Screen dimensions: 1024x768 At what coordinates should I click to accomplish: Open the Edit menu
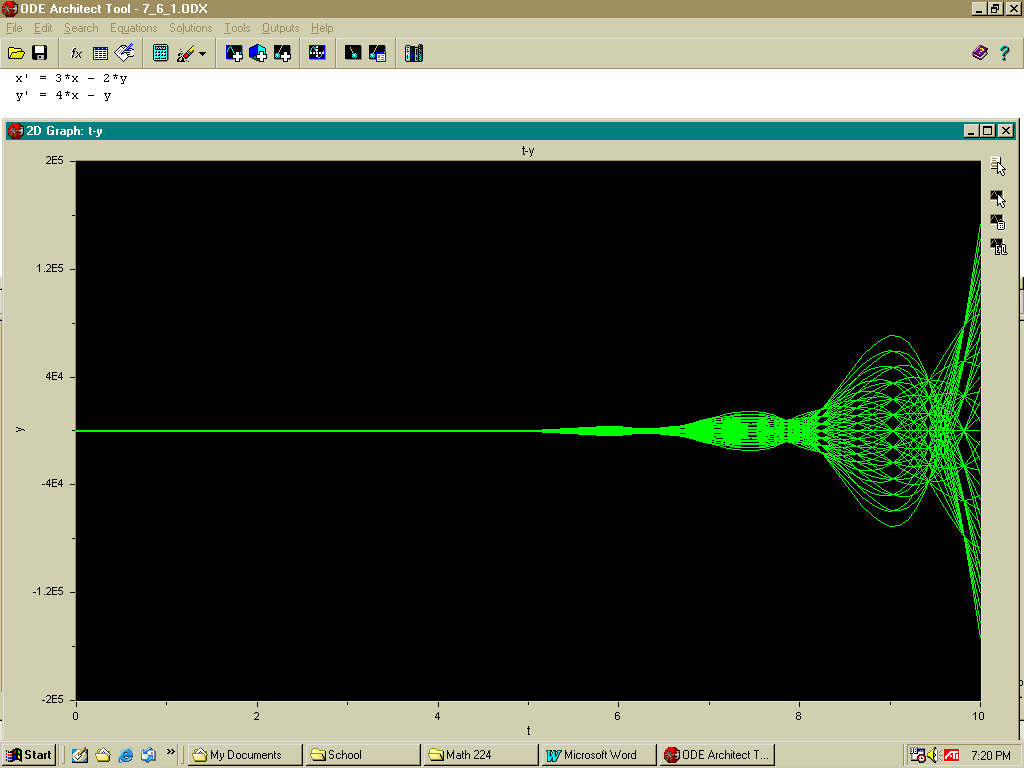(43, 28)
